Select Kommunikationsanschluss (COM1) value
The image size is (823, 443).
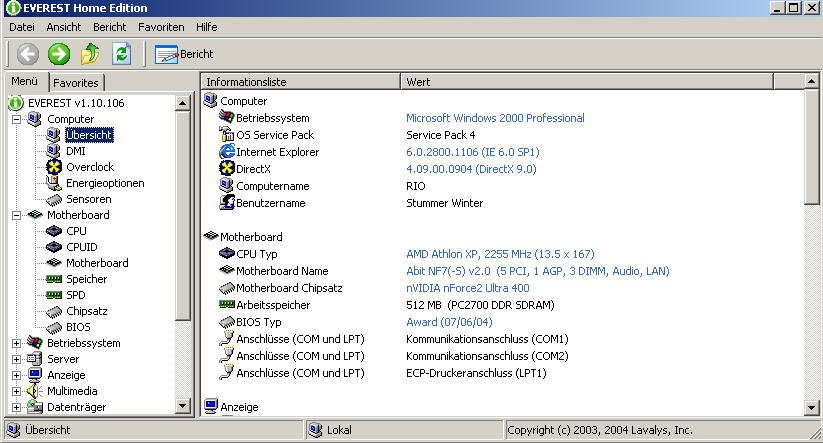487,339
